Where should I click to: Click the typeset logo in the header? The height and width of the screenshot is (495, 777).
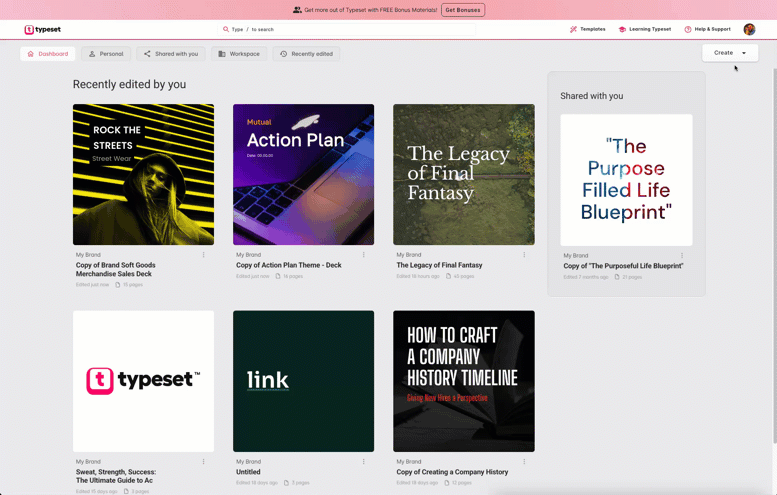(x=43, y=30)
